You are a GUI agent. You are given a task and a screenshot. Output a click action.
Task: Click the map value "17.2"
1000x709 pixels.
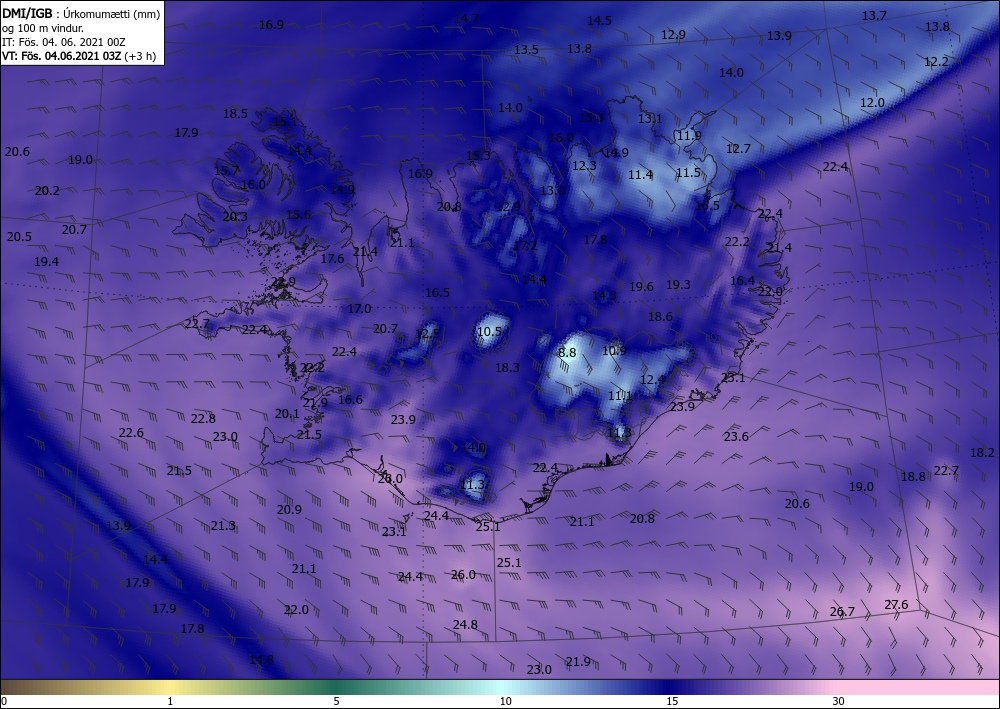525,245
